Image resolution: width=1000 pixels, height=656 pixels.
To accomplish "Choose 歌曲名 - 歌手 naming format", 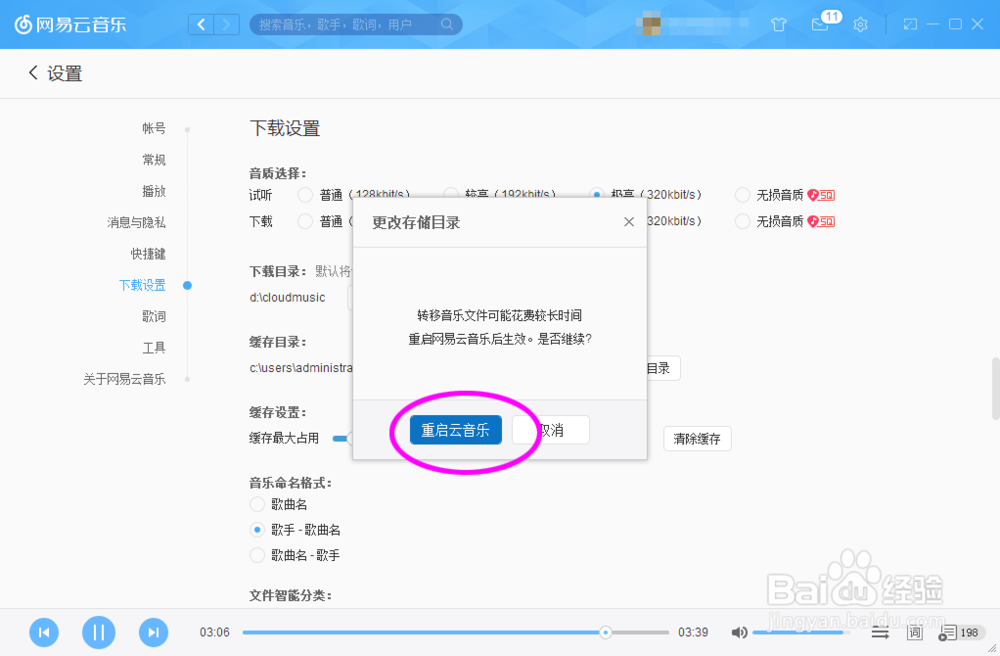I will coord(257,555).
